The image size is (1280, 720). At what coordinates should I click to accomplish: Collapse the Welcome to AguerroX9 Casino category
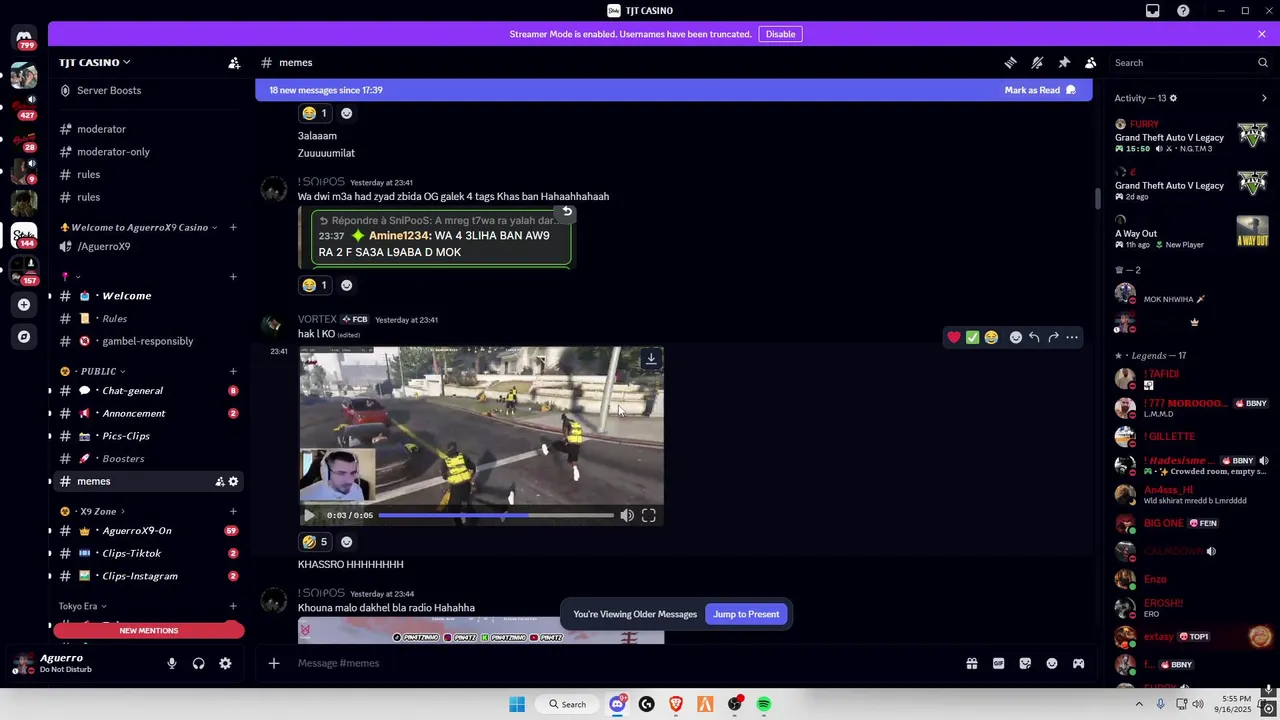point(138,227)
